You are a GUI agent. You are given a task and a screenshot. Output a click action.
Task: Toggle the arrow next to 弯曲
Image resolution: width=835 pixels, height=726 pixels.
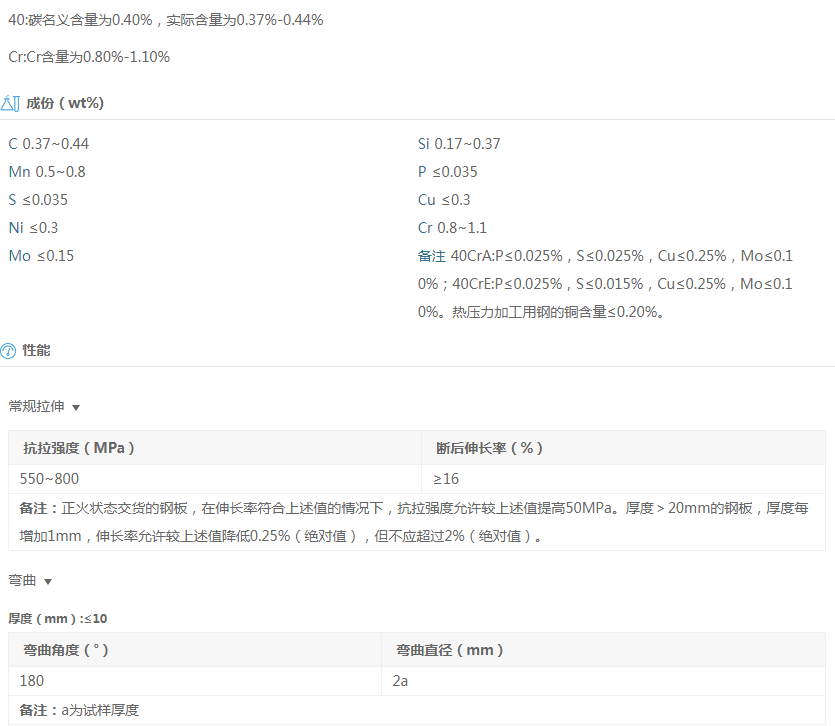(48, 582)
